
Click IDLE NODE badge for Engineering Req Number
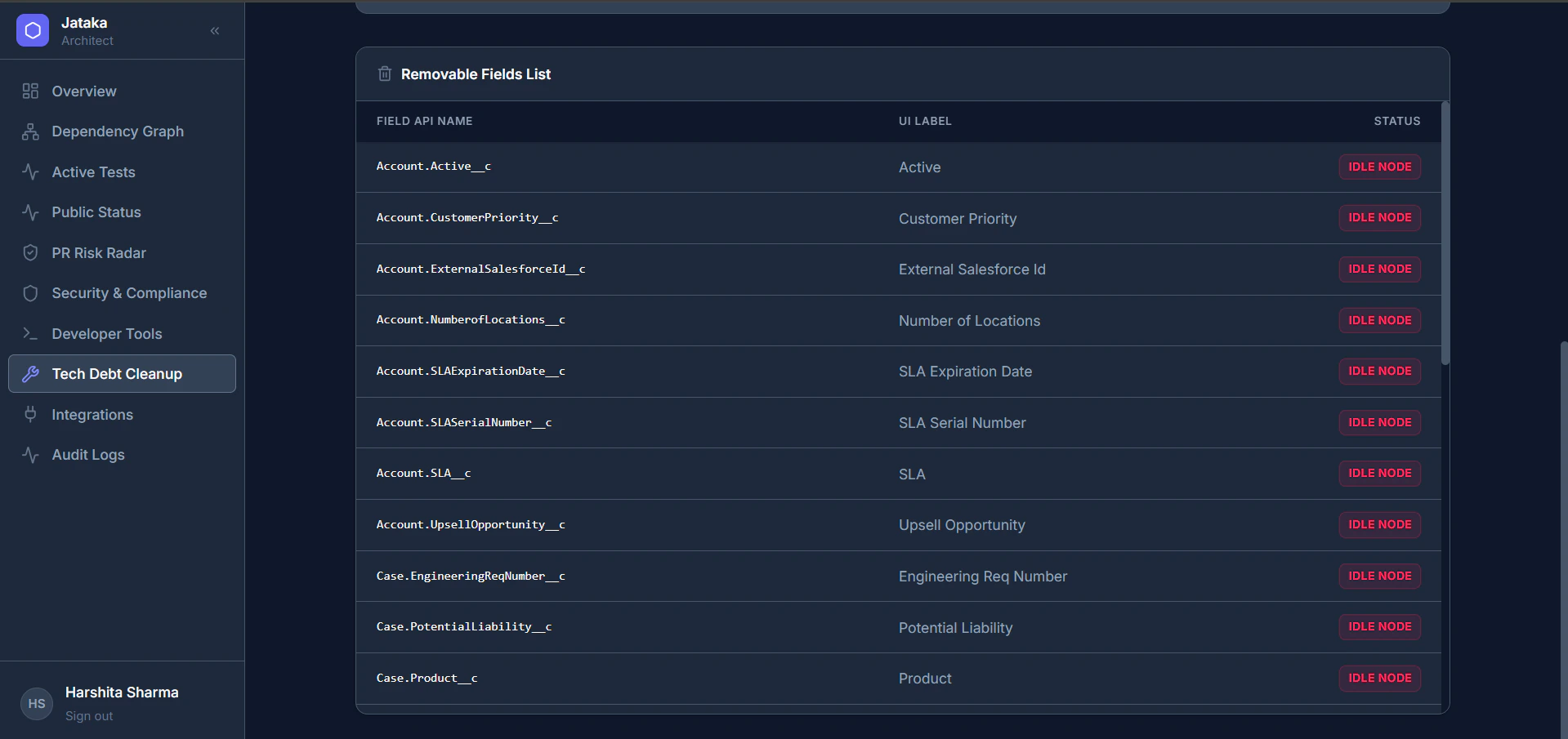tap(1379, 577)
